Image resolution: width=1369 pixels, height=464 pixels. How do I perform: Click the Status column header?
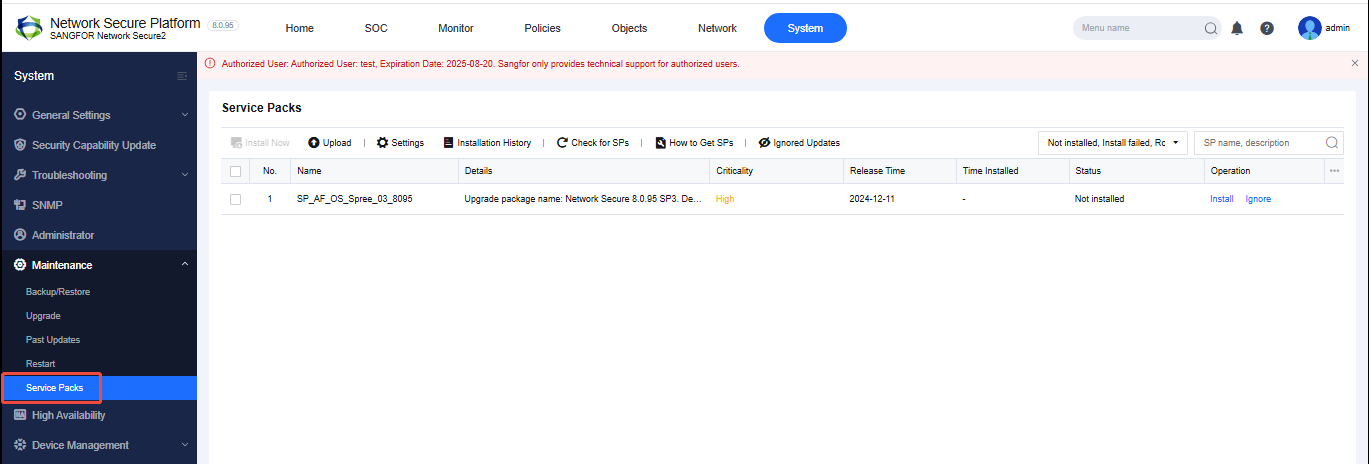click(1088, 171)
